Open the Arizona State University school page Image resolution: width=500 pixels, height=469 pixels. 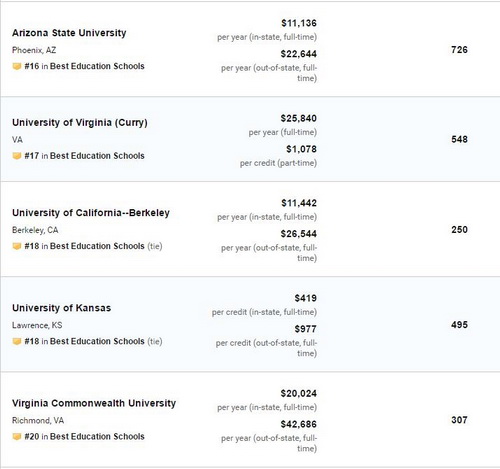69,33
